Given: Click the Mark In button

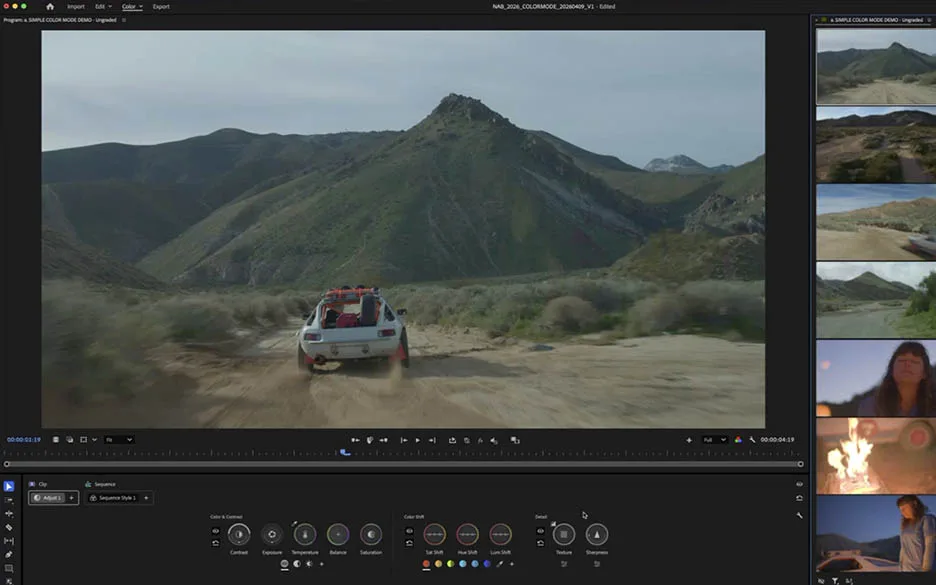Looking at the screenshot, I should (x=355, y=440).
